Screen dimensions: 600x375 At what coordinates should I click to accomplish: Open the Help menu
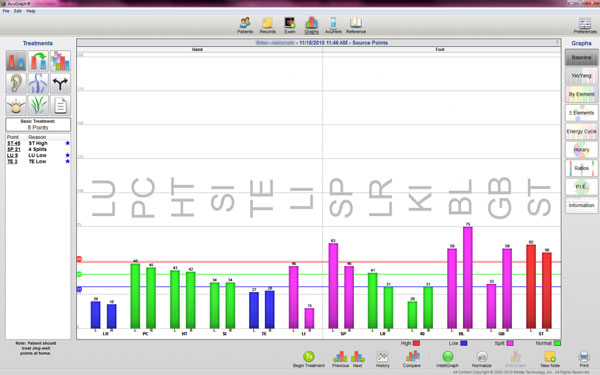click(x=31, y=11)
